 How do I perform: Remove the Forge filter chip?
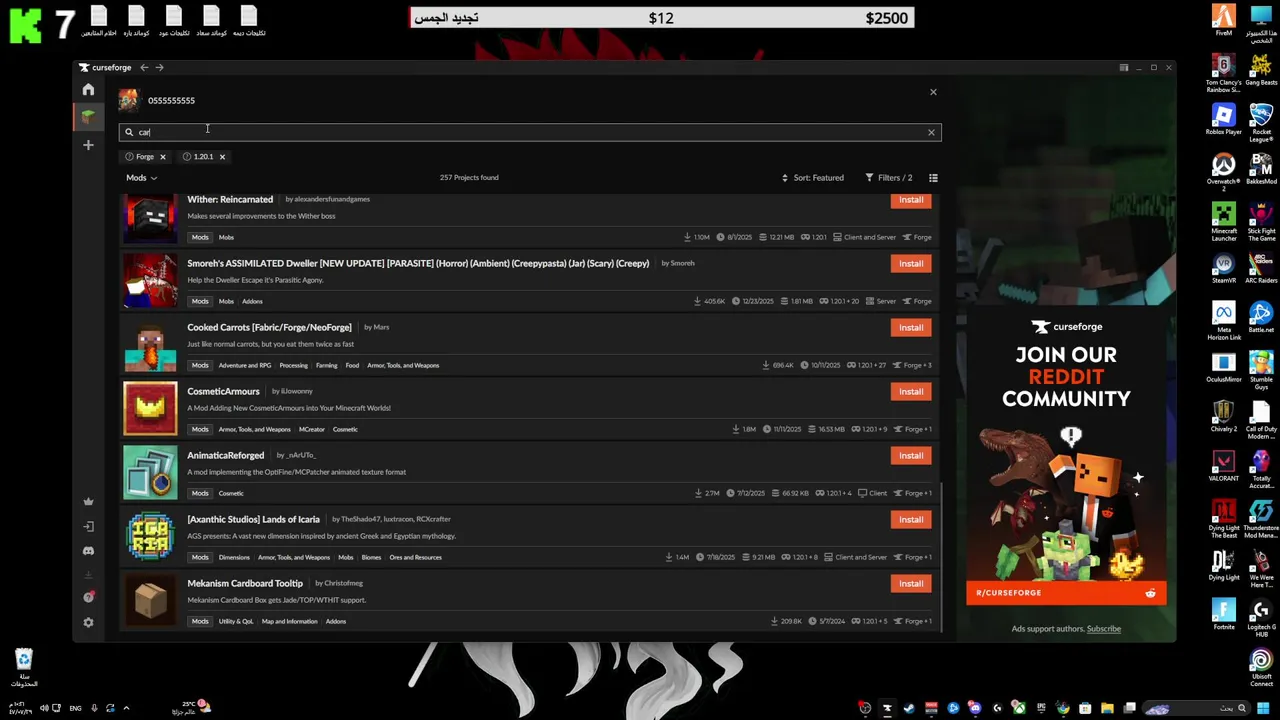coord(162,157)
